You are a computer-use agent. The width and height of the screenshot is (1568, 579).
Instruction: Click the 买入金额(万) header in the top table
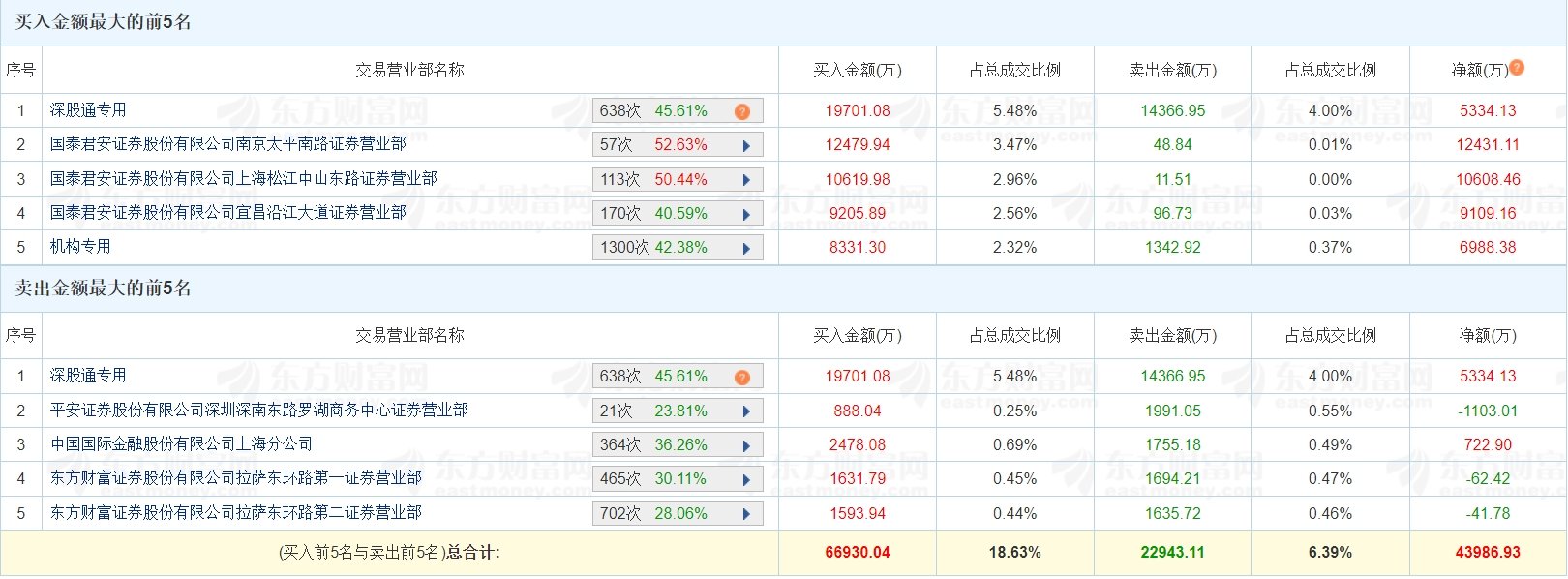tap(858, 70)
